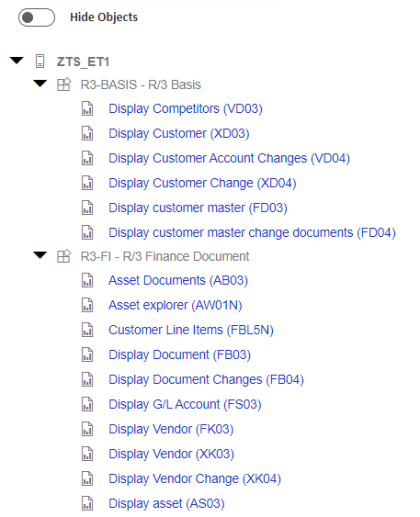
Task: Select the R3-BASIS - R/3 Basis label
Action: [141, 85]
